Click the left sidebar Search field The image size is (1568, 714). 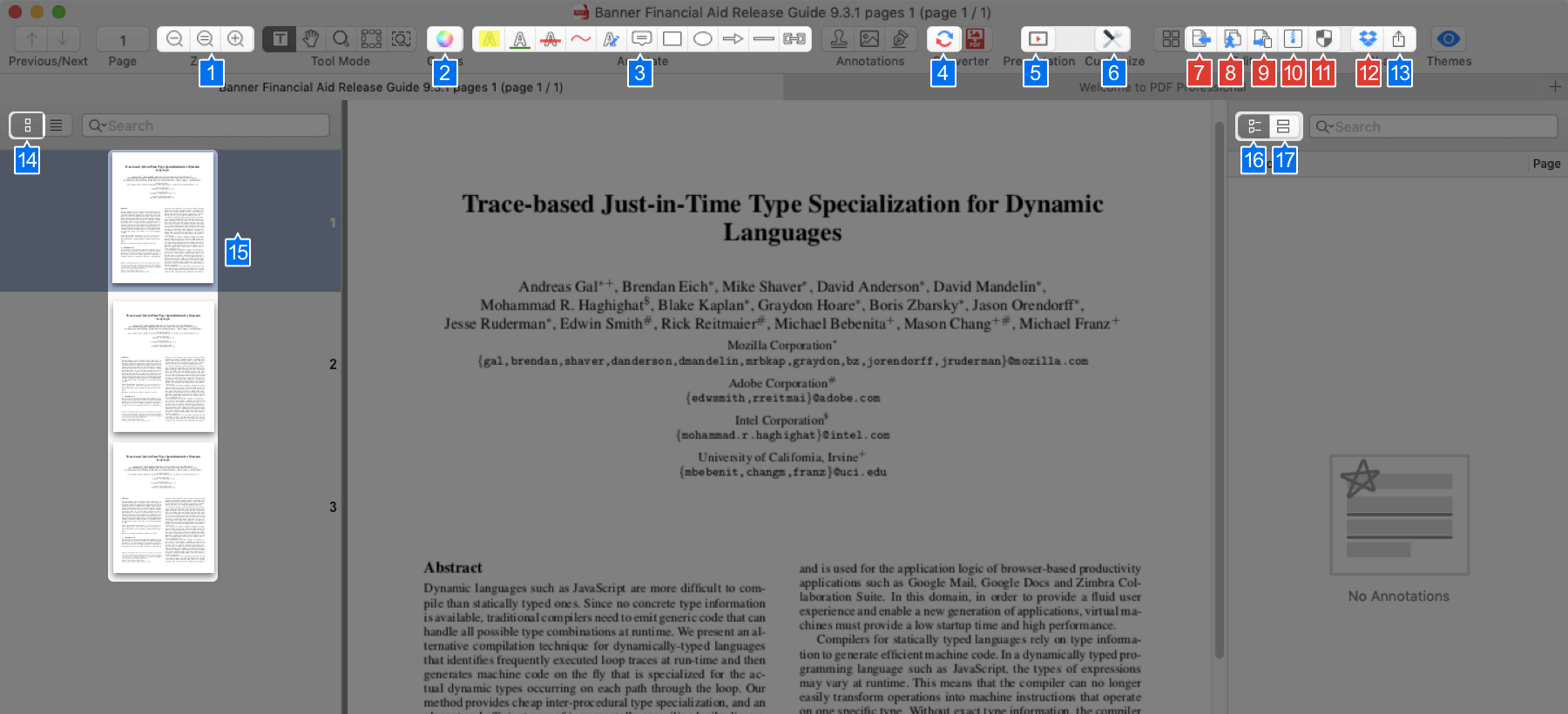click(x=206, y=125)
